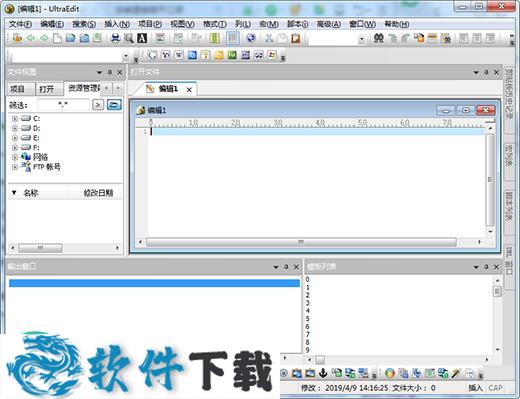Toggle auto-hide pin on 模板列表 panel
This screenshot has width=520, height=399.
point(486,267)
